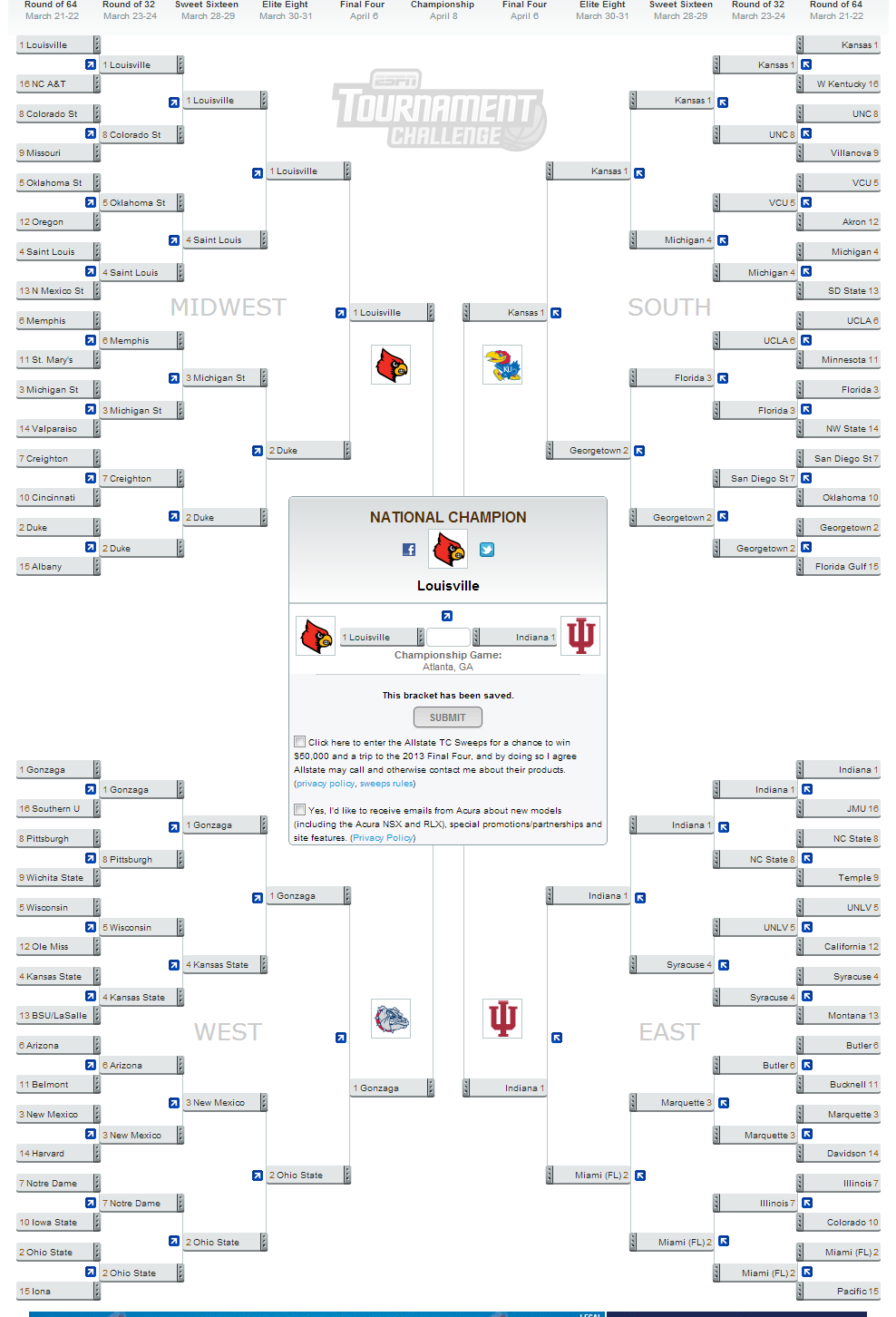
Task: Click the Gonzaga Bulldogs Final Four logo
Action: (390, 1019)
